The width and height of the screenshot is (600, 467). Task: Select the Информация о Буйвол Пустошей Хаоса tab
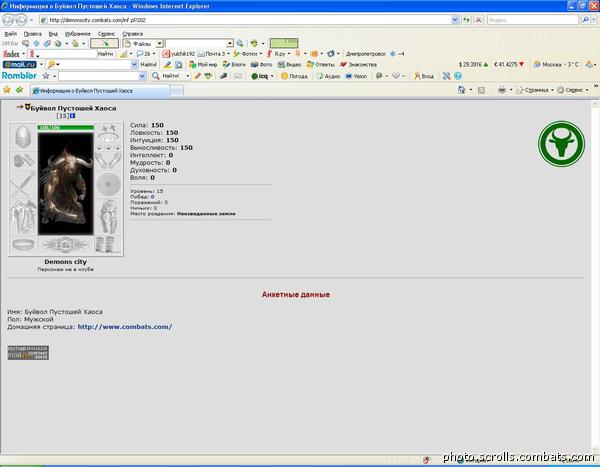100,90
